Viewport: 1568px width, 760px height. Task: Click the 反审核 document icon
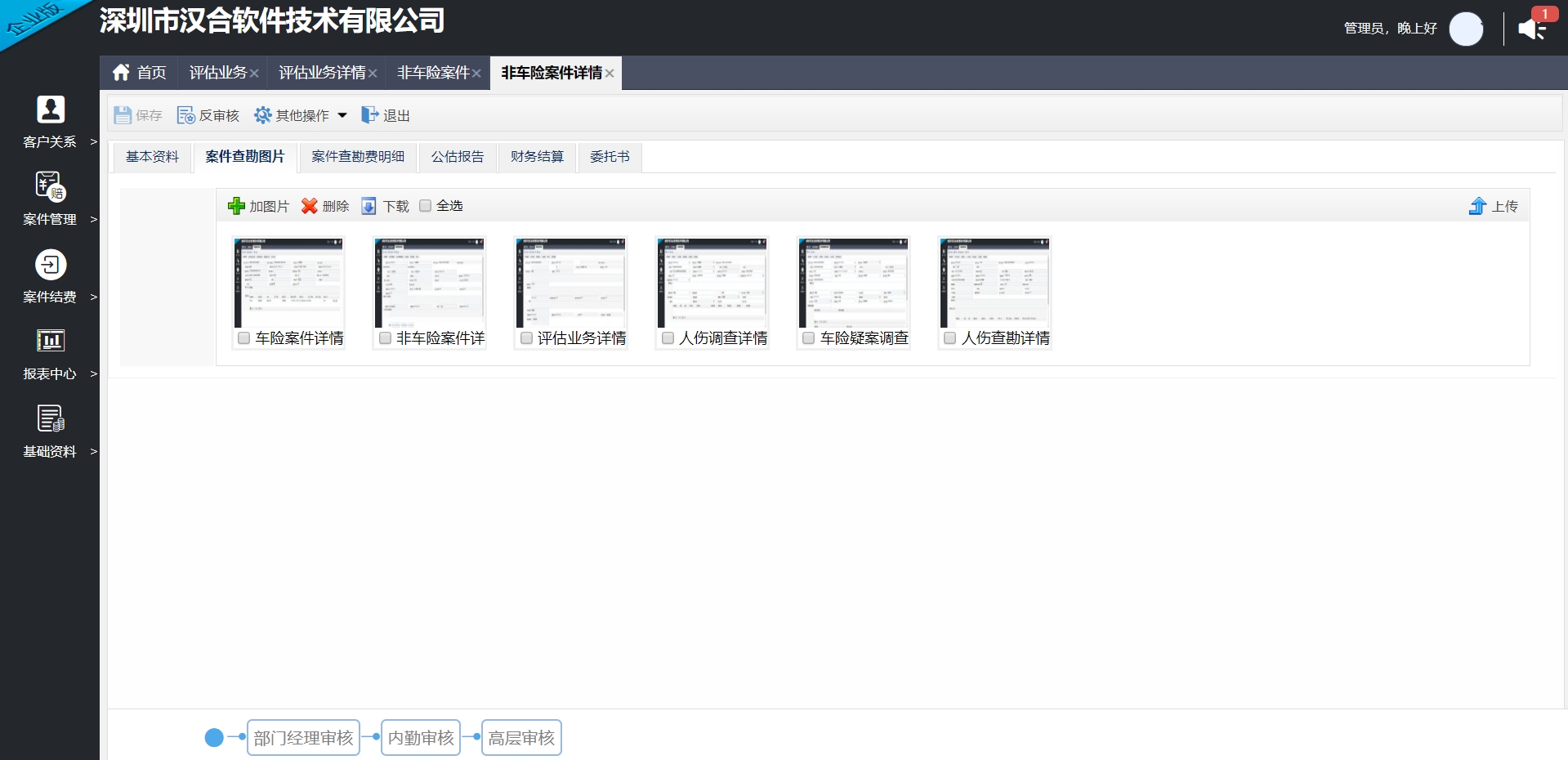click(x=186, y=115)
